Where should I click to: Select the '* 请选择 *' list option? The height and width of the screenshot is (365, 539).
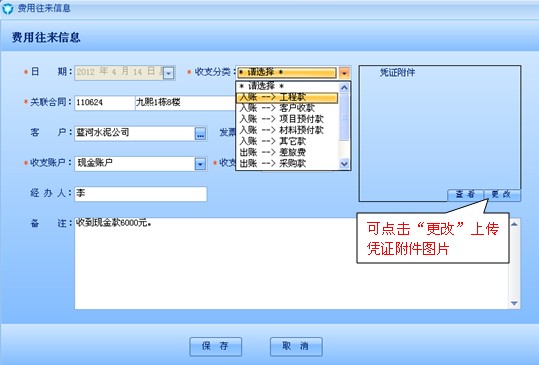pyautogui.click(x=287, y=86)
